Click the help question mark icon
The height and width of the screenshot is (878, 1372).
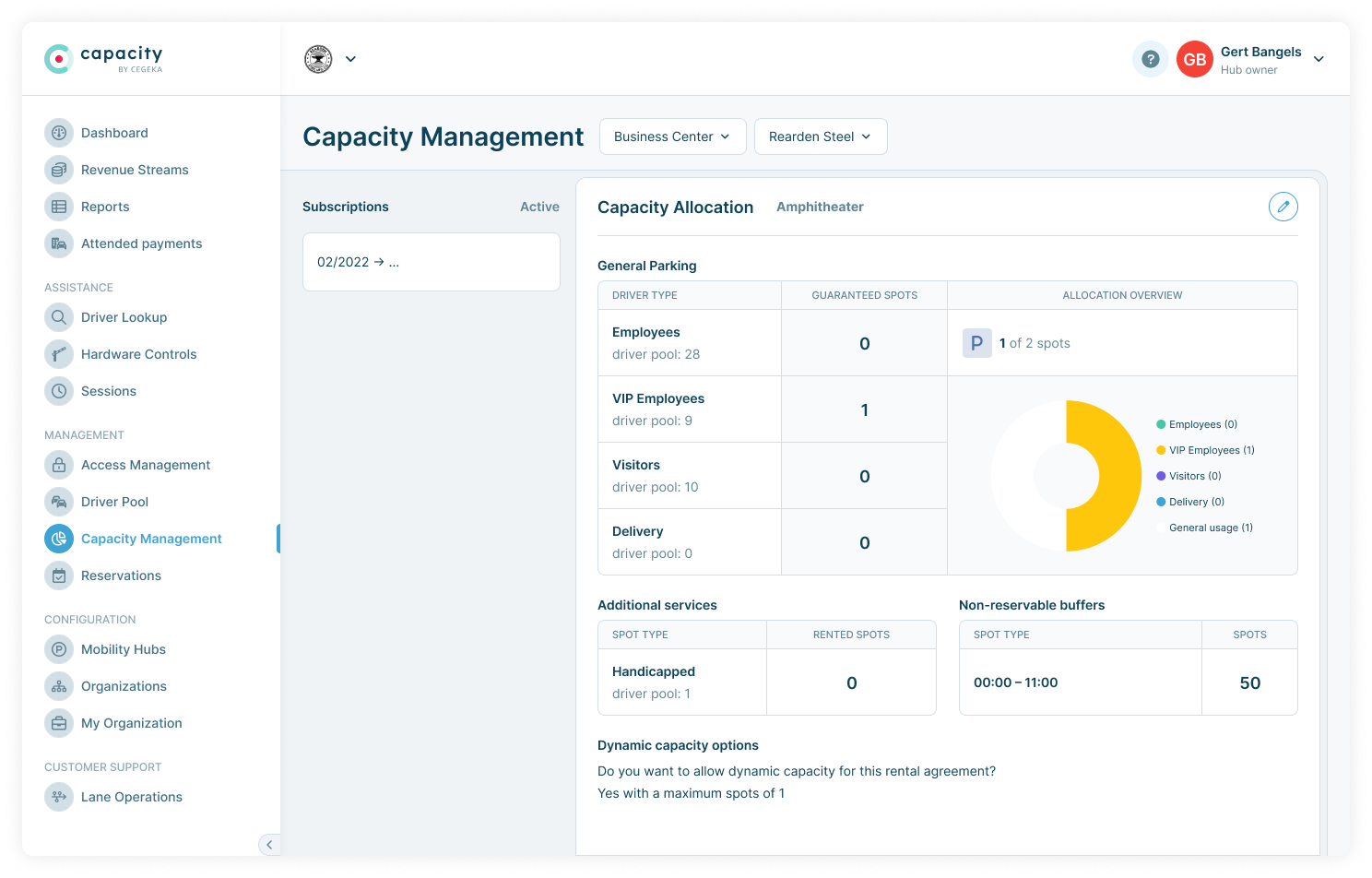click(1150, 58)
